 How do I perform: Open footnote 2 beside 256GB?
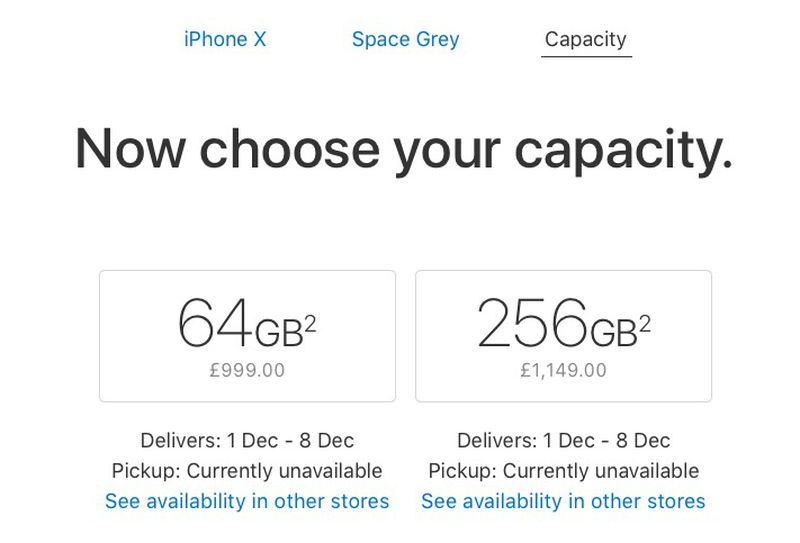645,324
